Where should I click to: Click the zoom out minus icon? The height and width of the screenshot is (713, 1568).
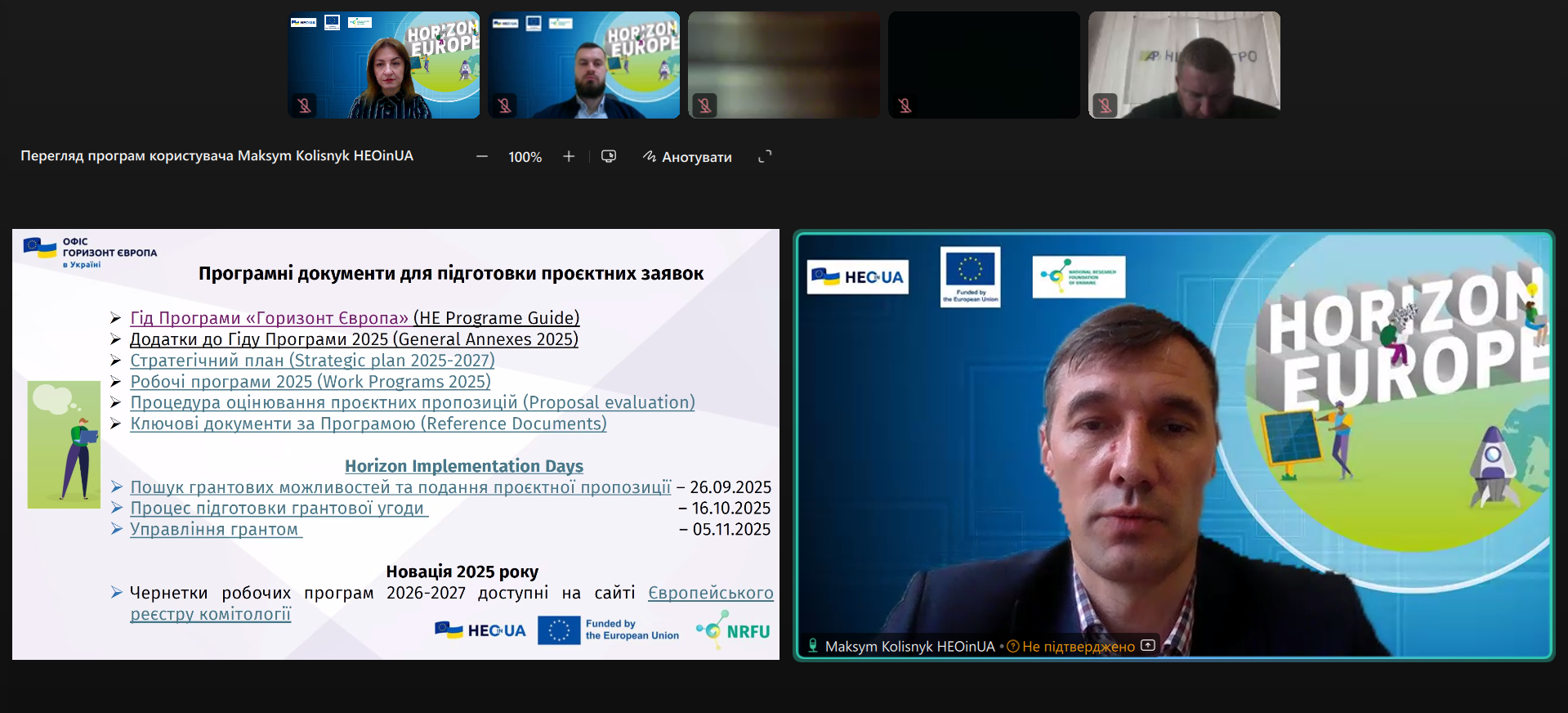[482, 157]
